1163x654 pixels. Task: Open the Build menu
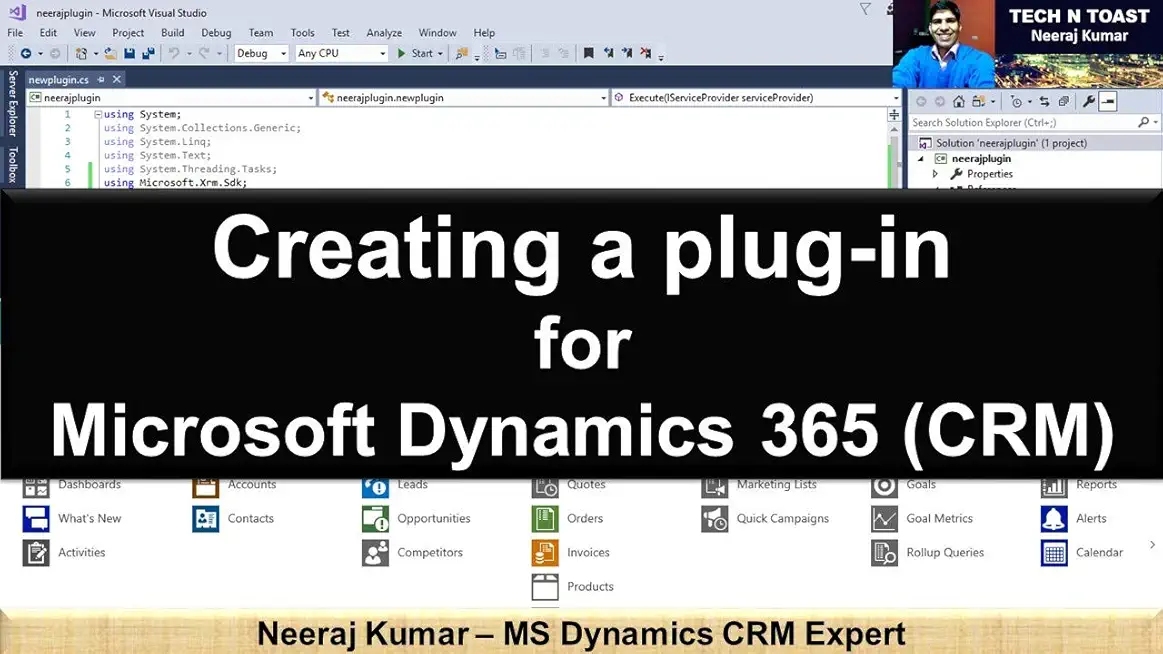click(173, 33)
